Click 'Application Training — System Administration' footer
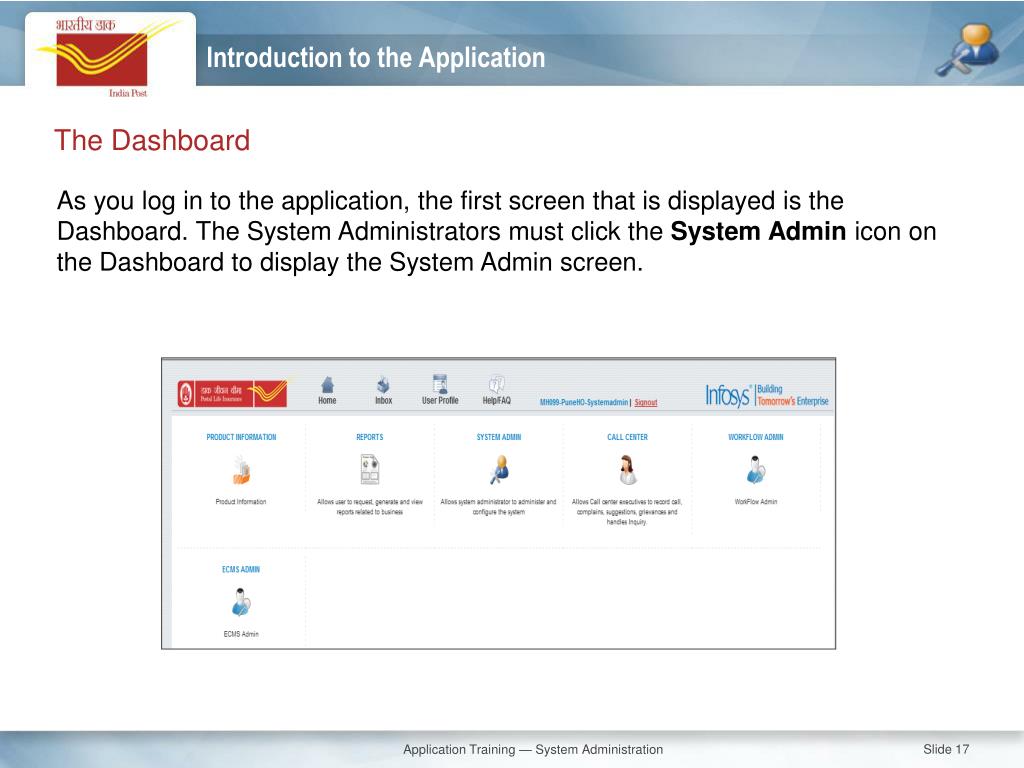Viewport: 1024px width, 768px height. point(533,750)
